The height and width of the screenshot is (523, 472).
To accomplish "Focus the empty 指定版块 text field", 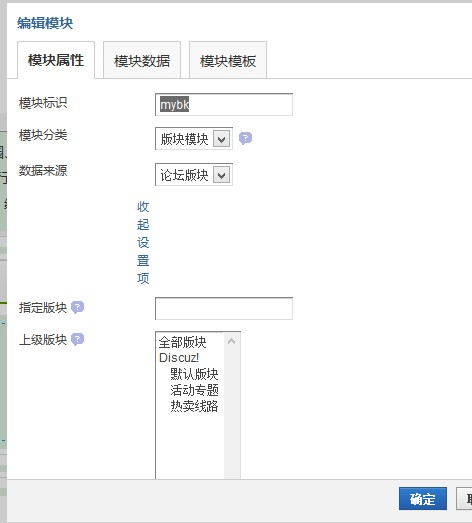I will click(x=224, y=309).
